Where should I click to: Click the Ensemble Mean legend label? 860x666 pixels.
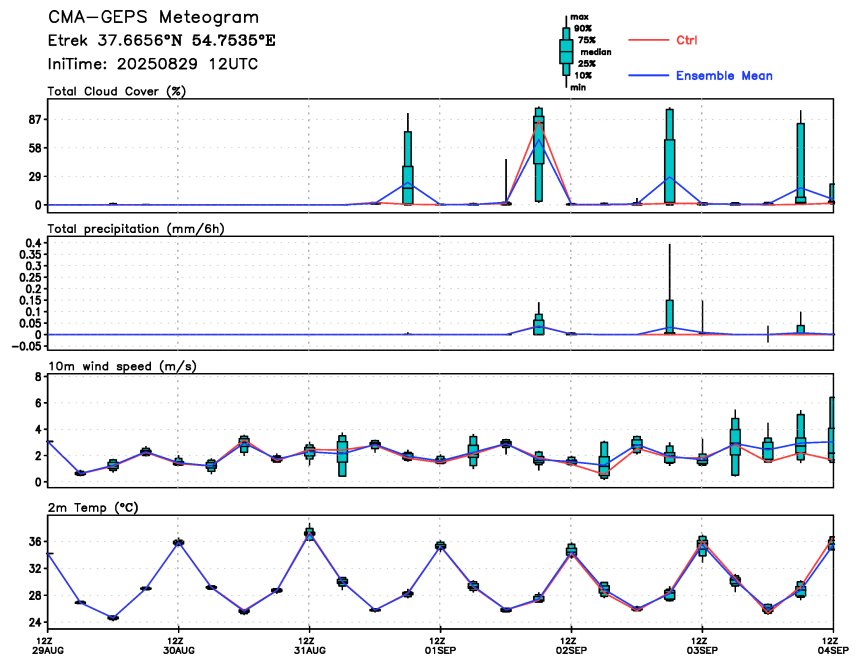[x=724, y=76]
